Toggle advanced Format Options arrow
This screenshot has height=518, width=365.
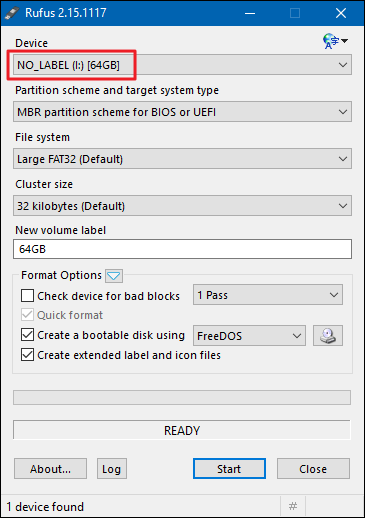[x=114, y=276]
